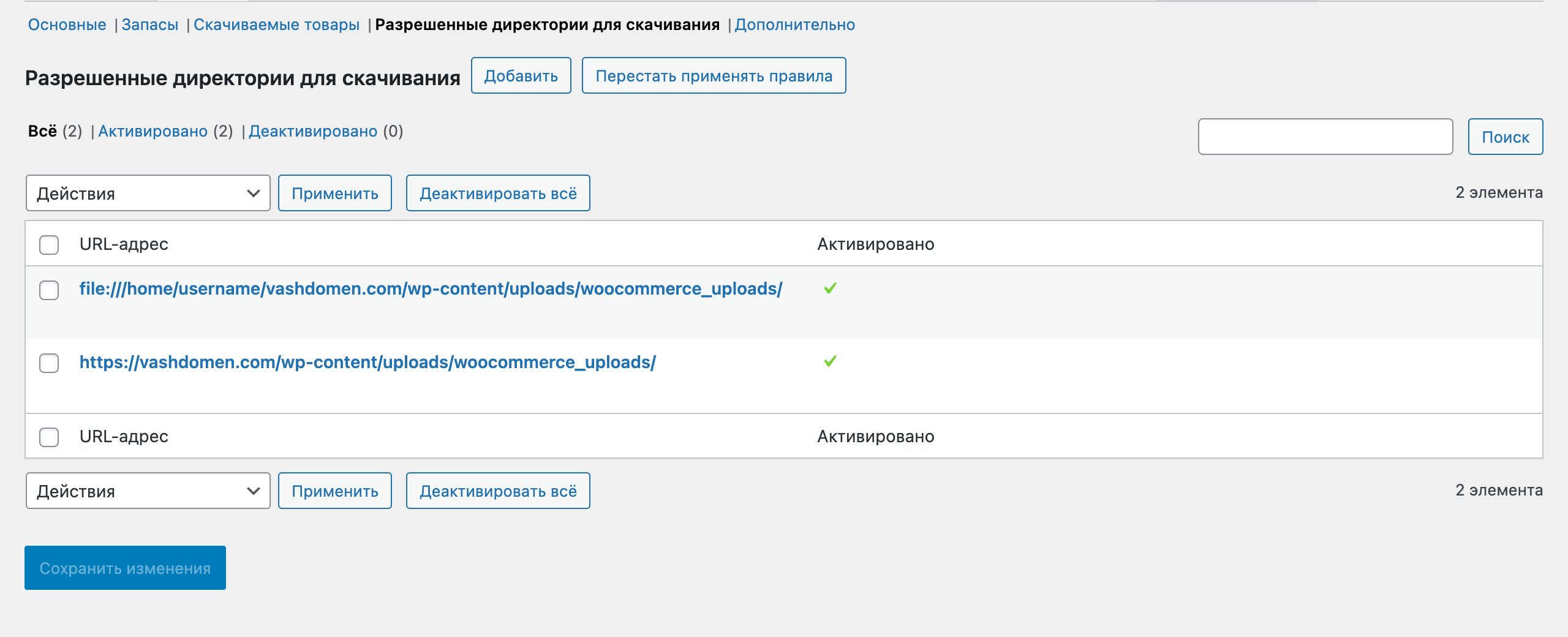Click Перестать применять правила button

click(x=714, y=76)
